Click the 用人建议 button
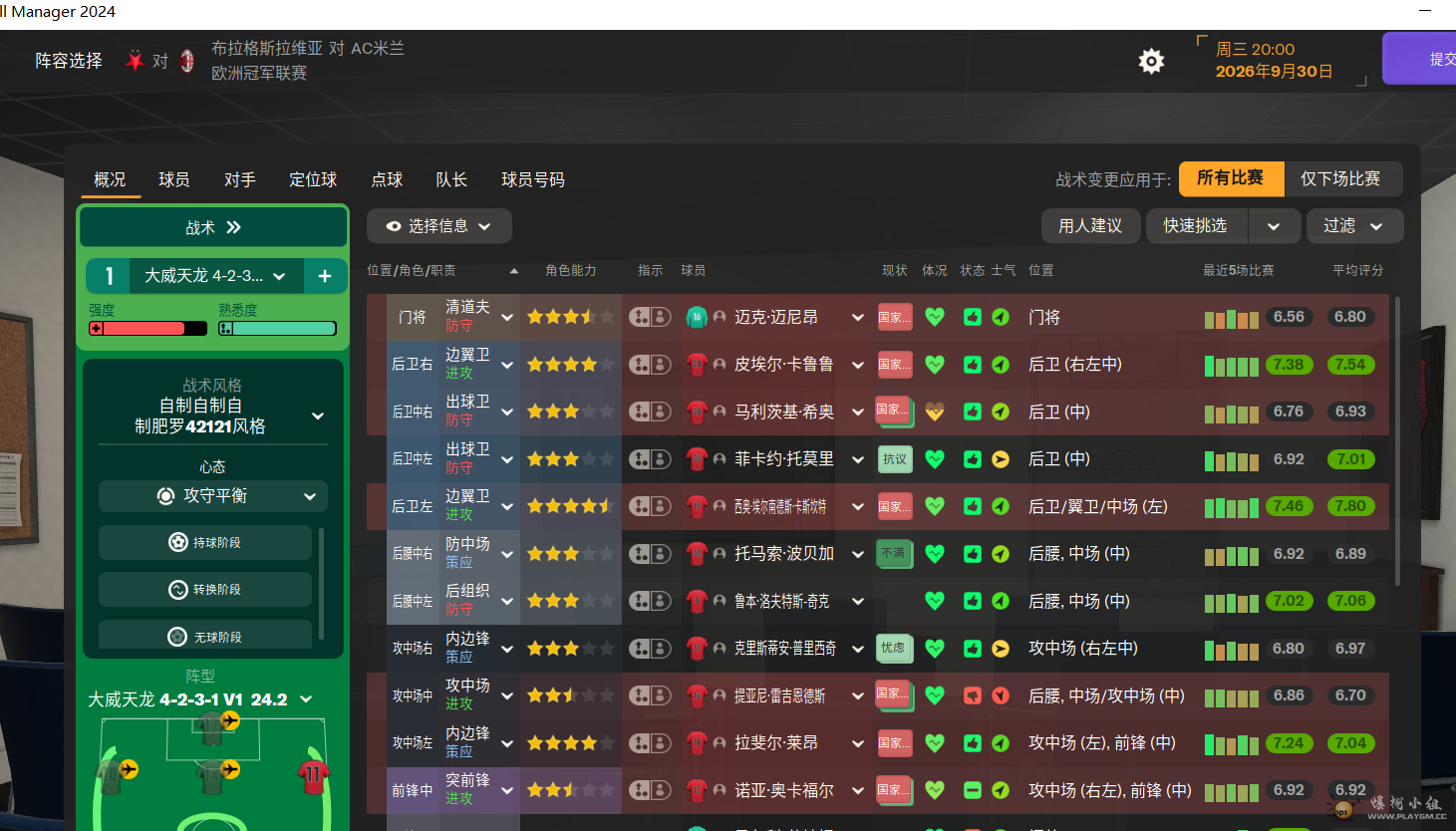1456x831 pixels. pyautogui.click(x=1090, y=226)
